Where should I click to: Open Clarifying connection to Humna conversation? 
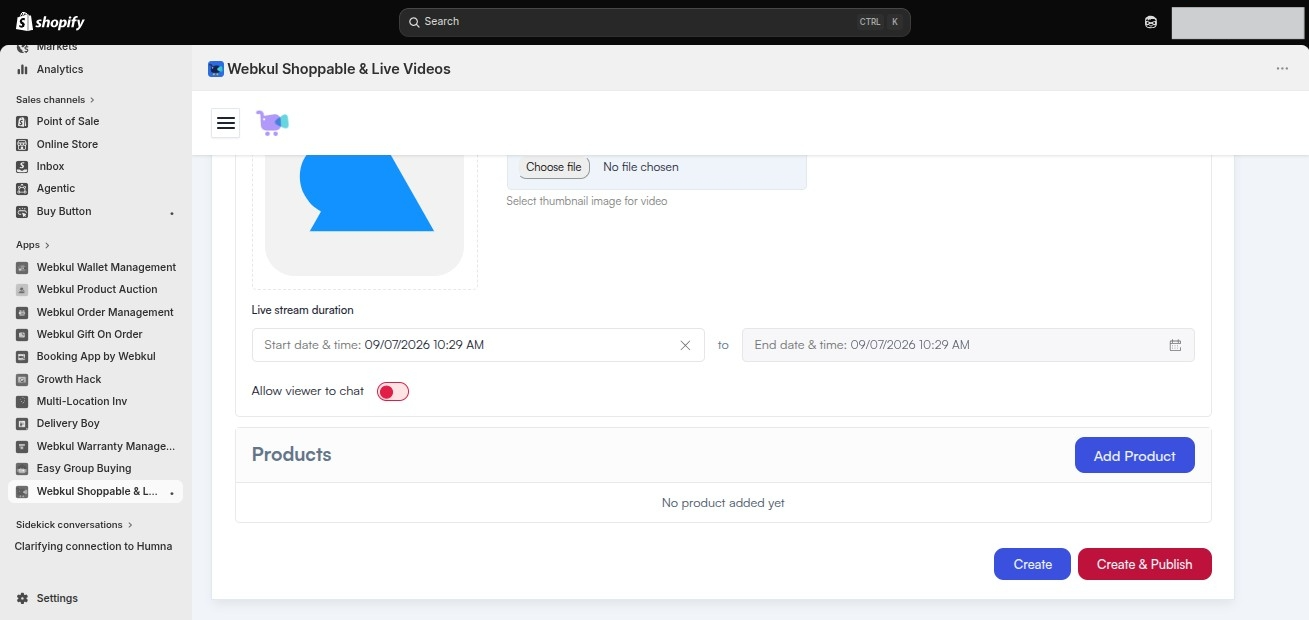(93, 546)
